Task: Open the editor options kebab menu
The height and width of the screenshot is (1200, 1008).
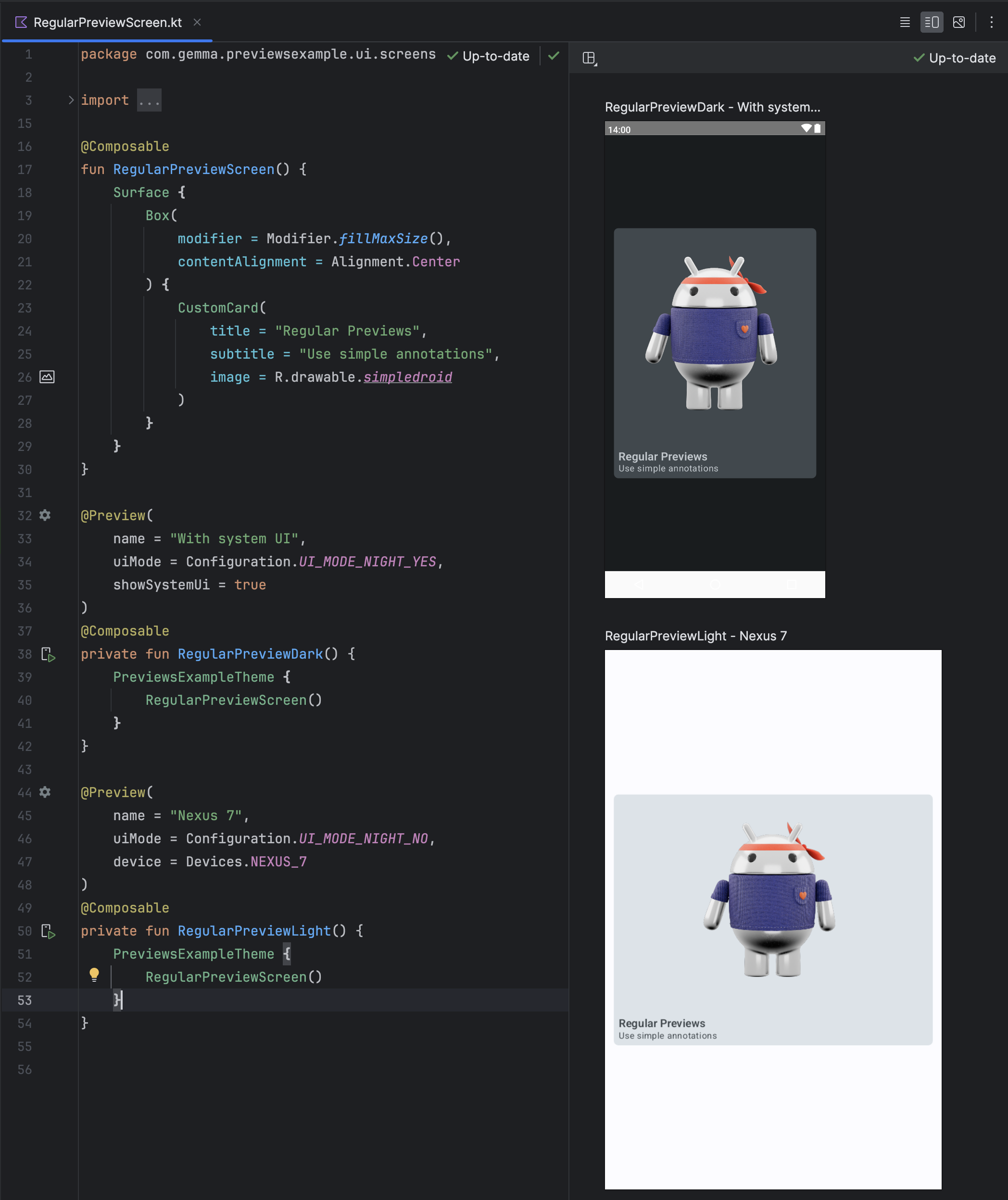Action: [992, 22]
